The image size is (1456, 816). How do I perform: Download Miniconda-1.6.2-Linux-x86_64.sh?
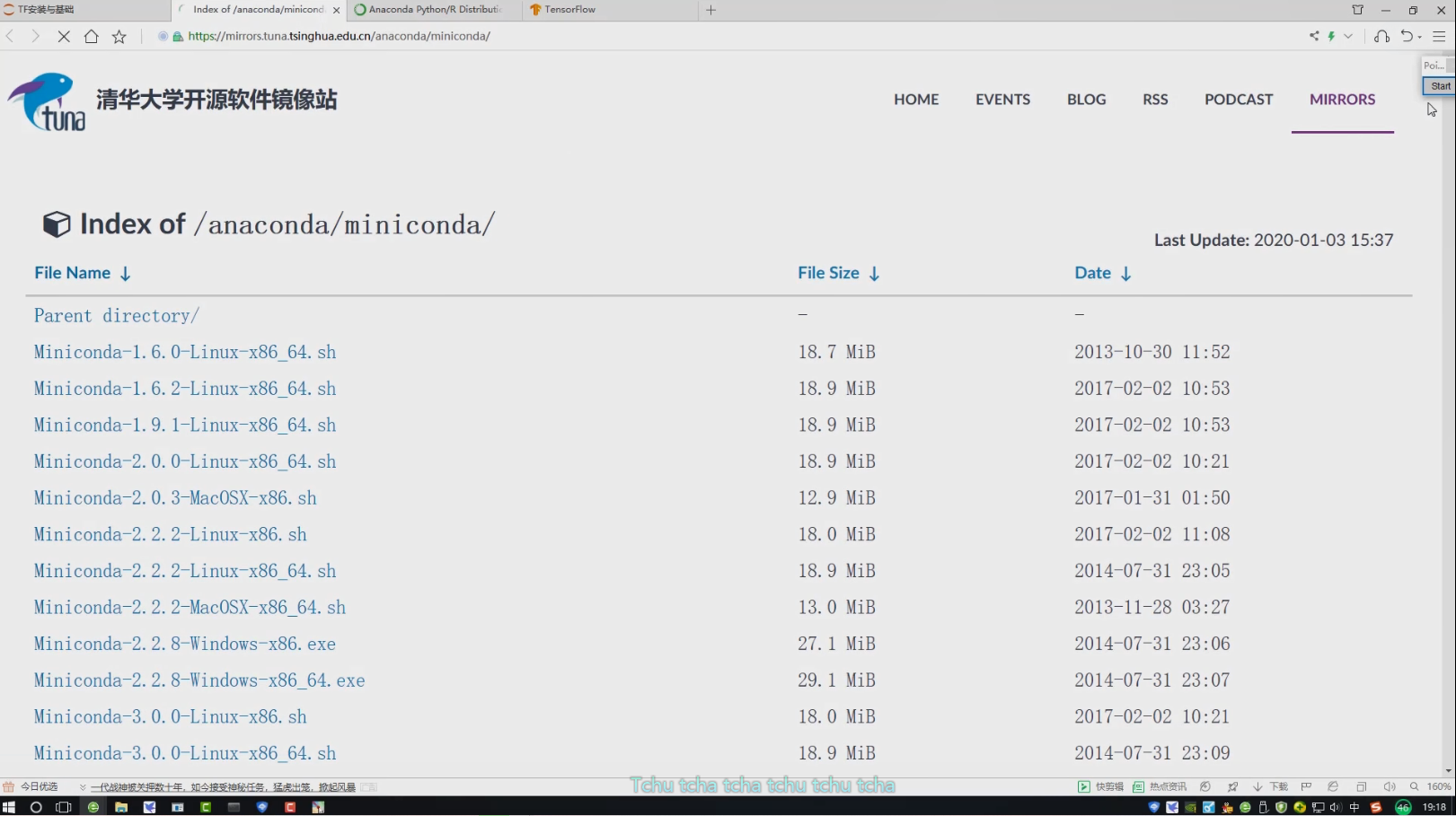185,389
